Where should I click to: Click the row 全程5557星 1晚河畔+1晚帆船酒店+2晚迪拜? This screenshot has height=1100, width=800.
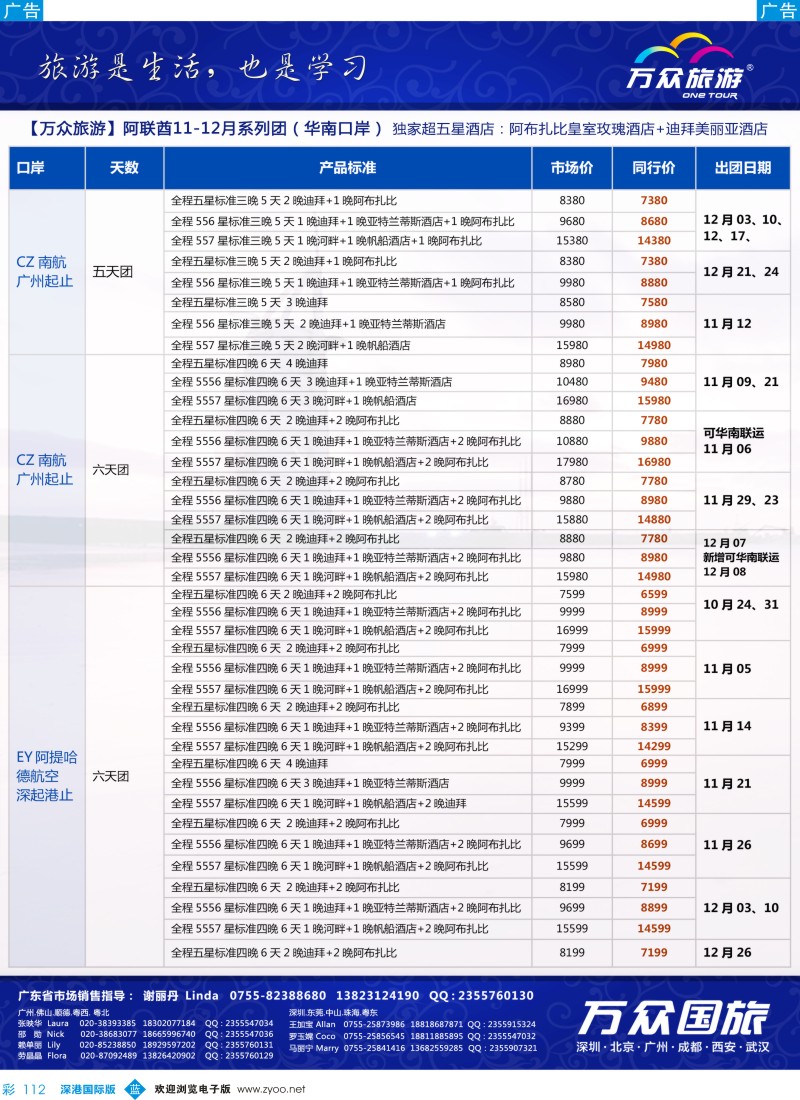[319, 803]
